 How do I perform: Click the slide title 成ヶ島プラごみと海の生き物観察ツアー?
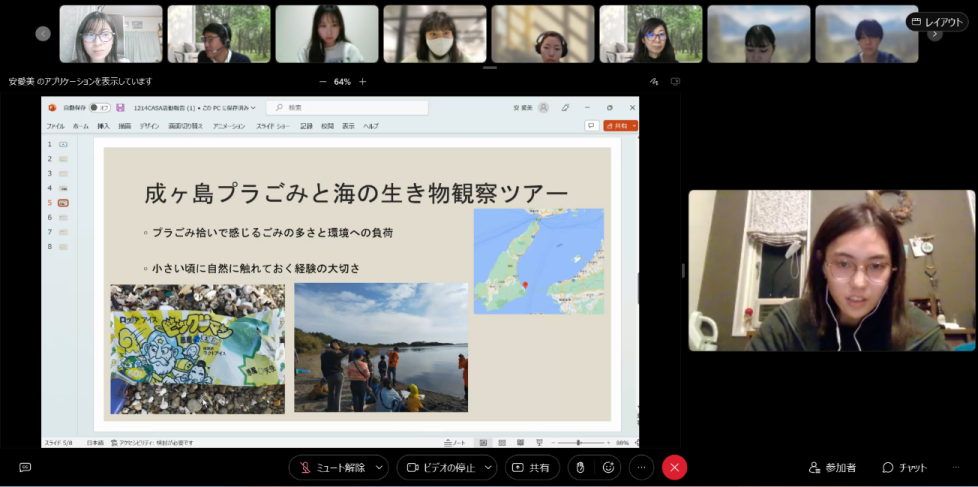point(356,194)
